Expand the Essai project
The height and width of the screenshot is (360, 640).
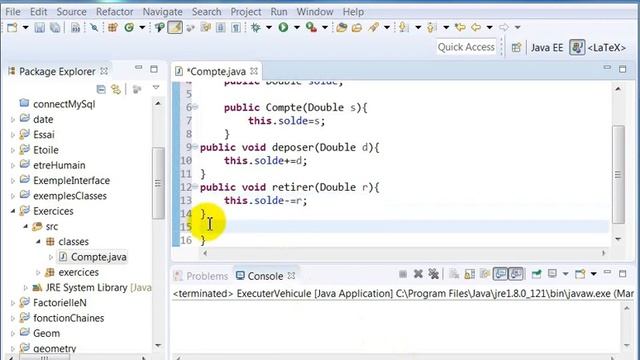(13, 135)
